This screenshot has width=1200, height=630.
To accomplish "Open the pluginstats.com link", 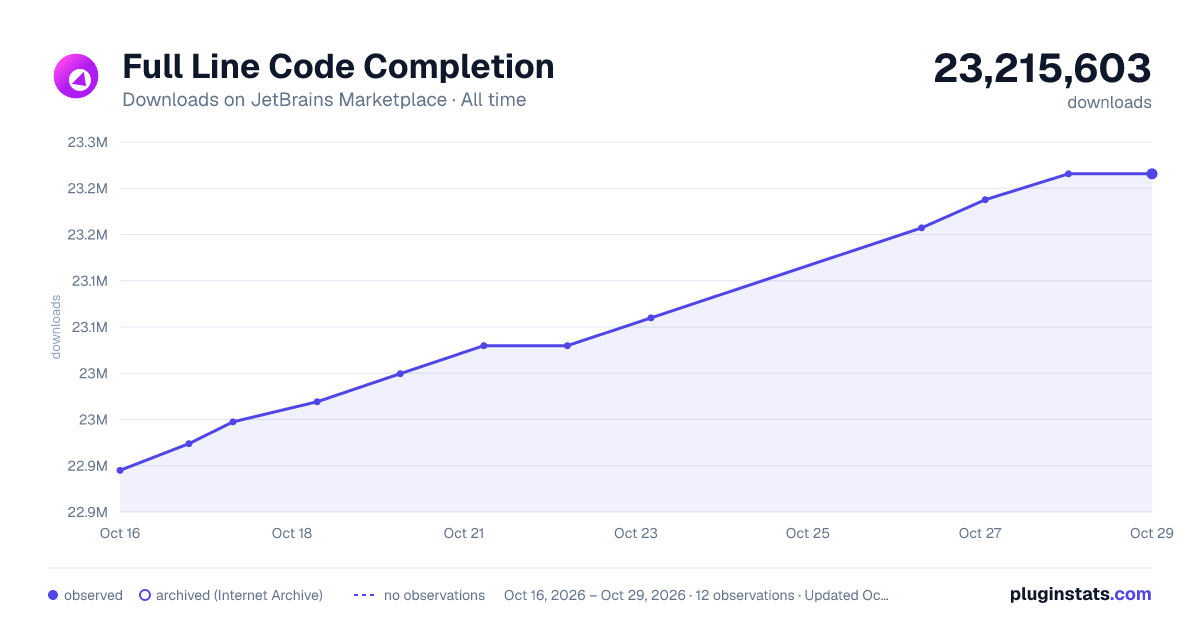I will [x=1080, y=594].
